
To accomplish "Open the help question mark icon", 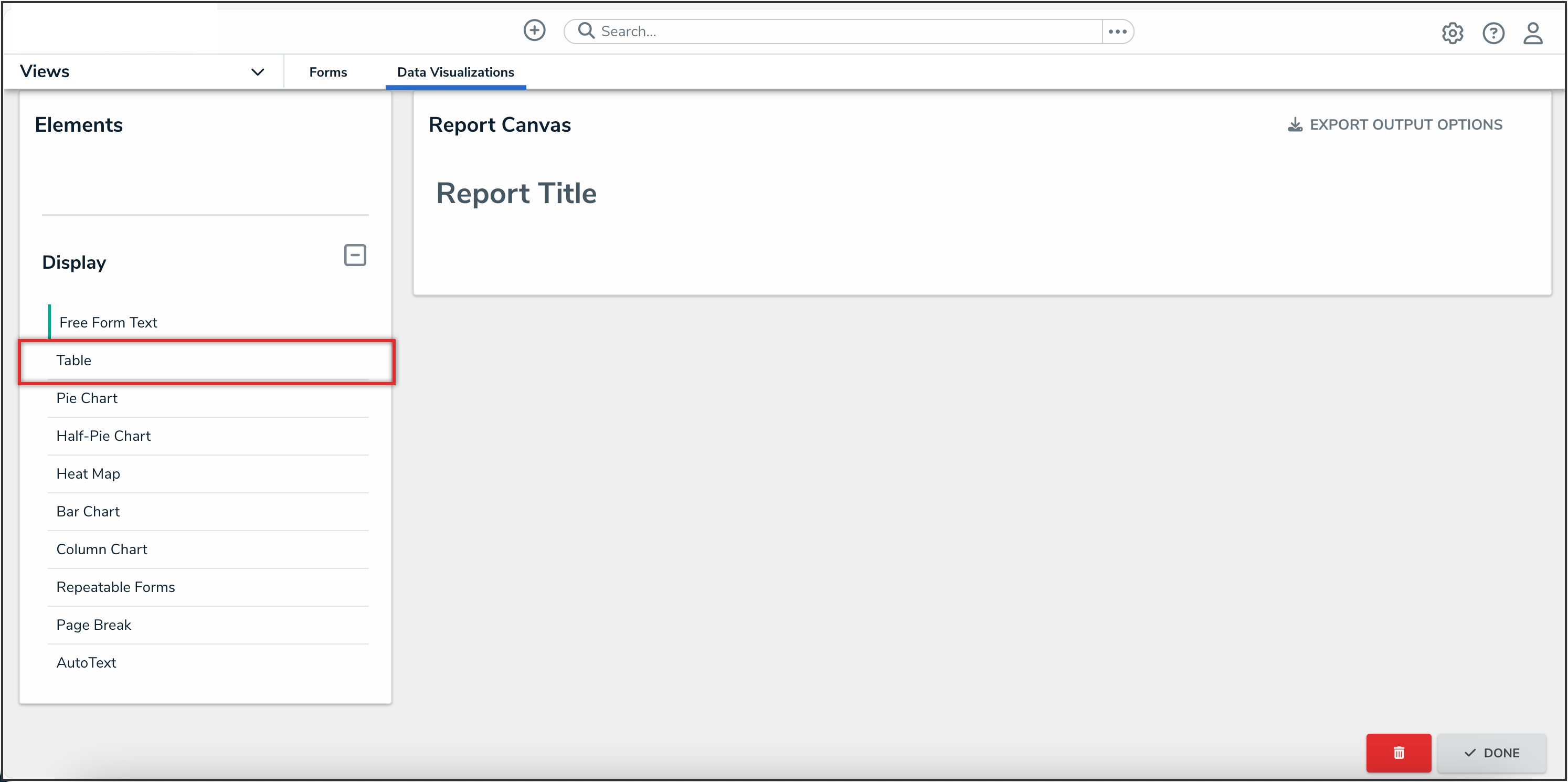I will point(1492,33).
